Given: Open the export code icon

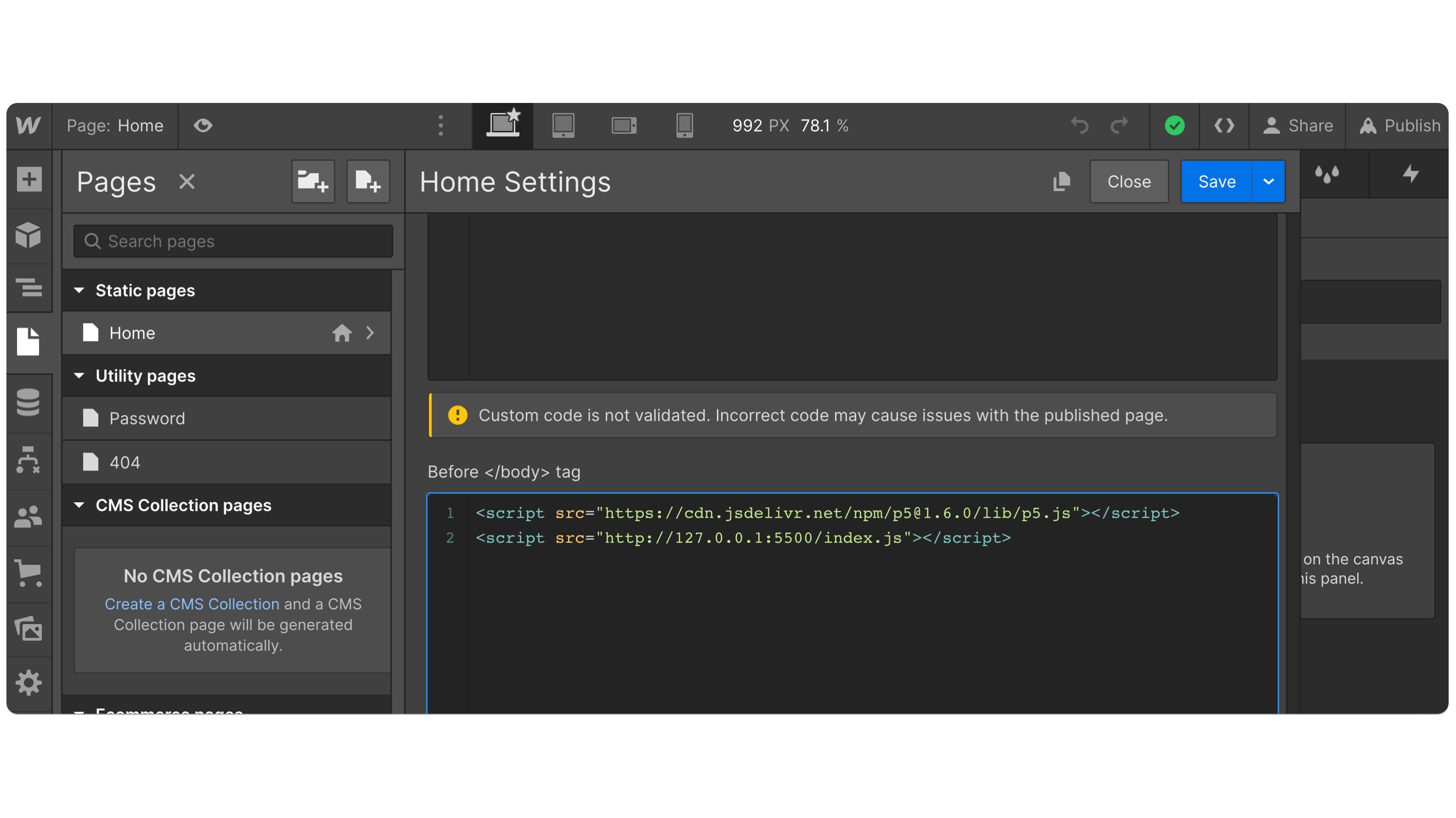Looking at the screenshot, I should coord(1224,125).
